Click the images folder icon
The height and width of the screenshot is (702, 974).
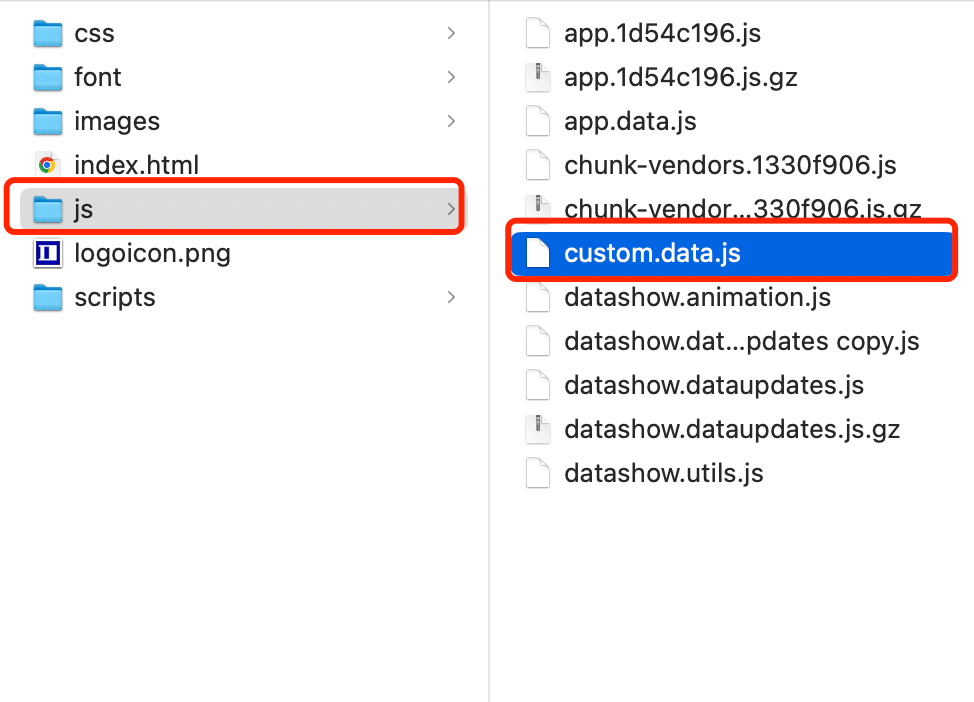click(x=47, y=122)
